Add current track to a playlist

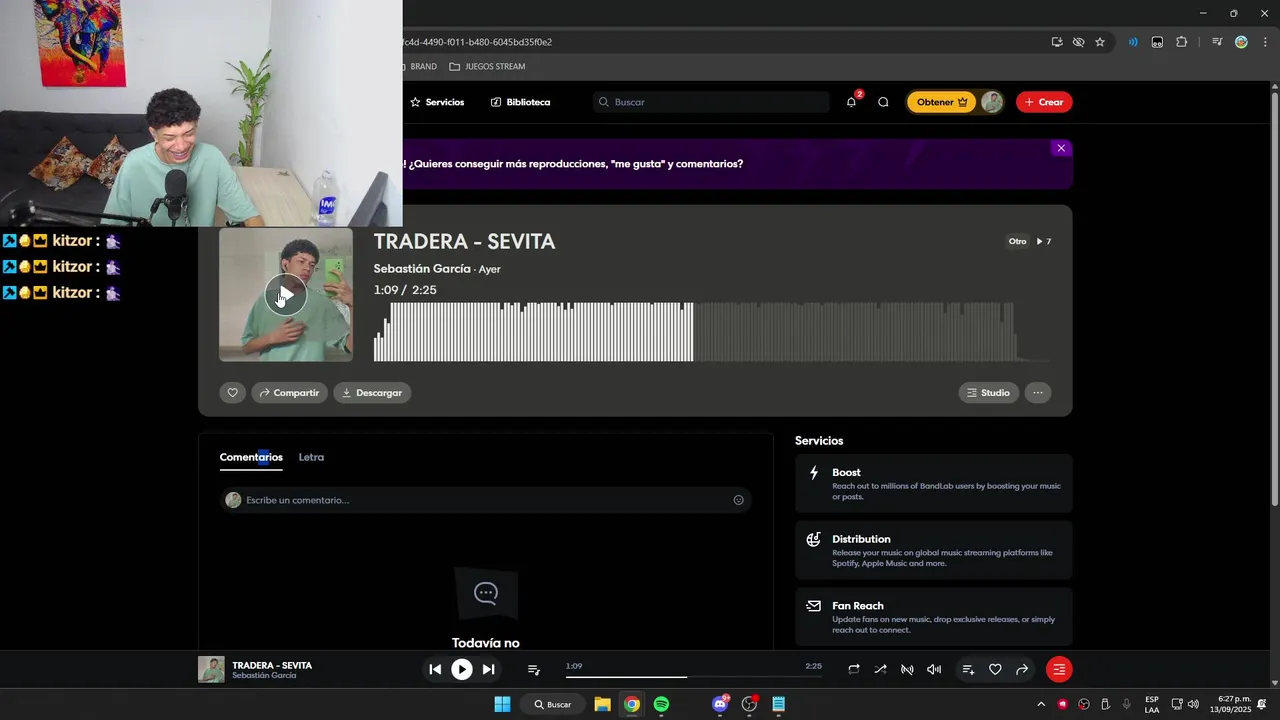click(x=968, y=669)
